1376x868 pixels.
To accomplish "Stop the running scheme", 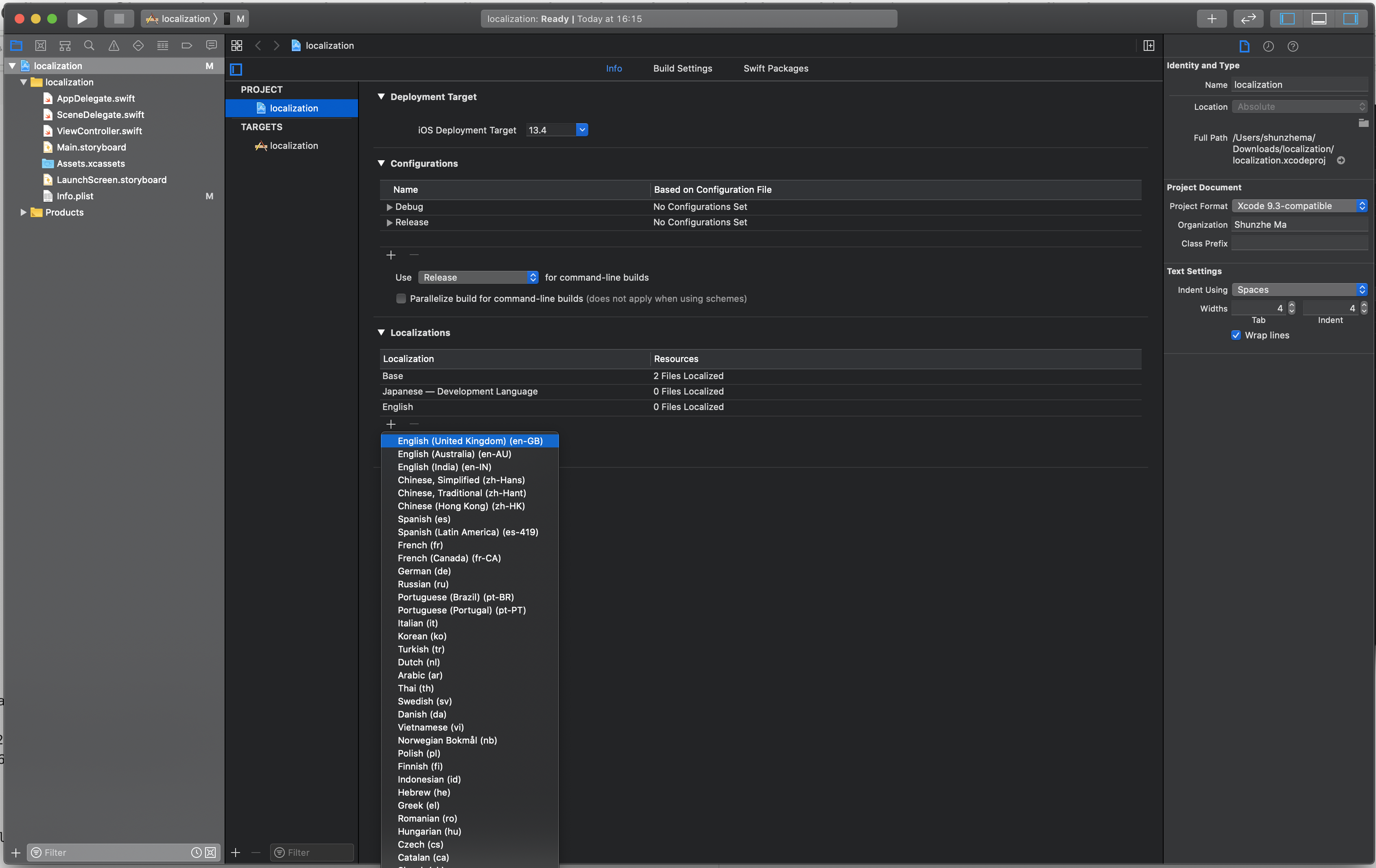I will click(119, 19).
